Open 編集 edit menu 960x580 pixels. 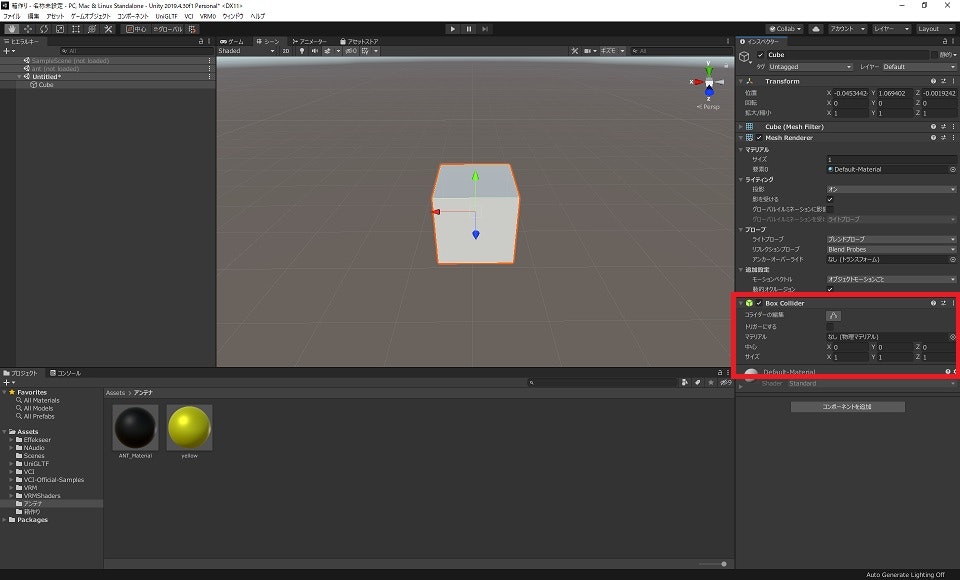[33, 17]
